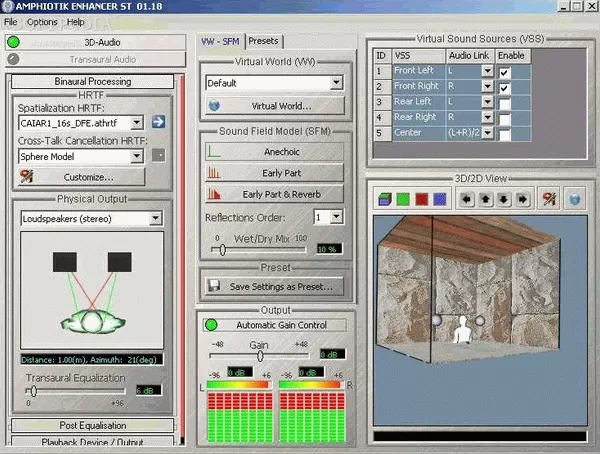Screen dimensions: 600x454
Task: Open Audio Link dropdown for Rear Left
Action: [488, 102]
